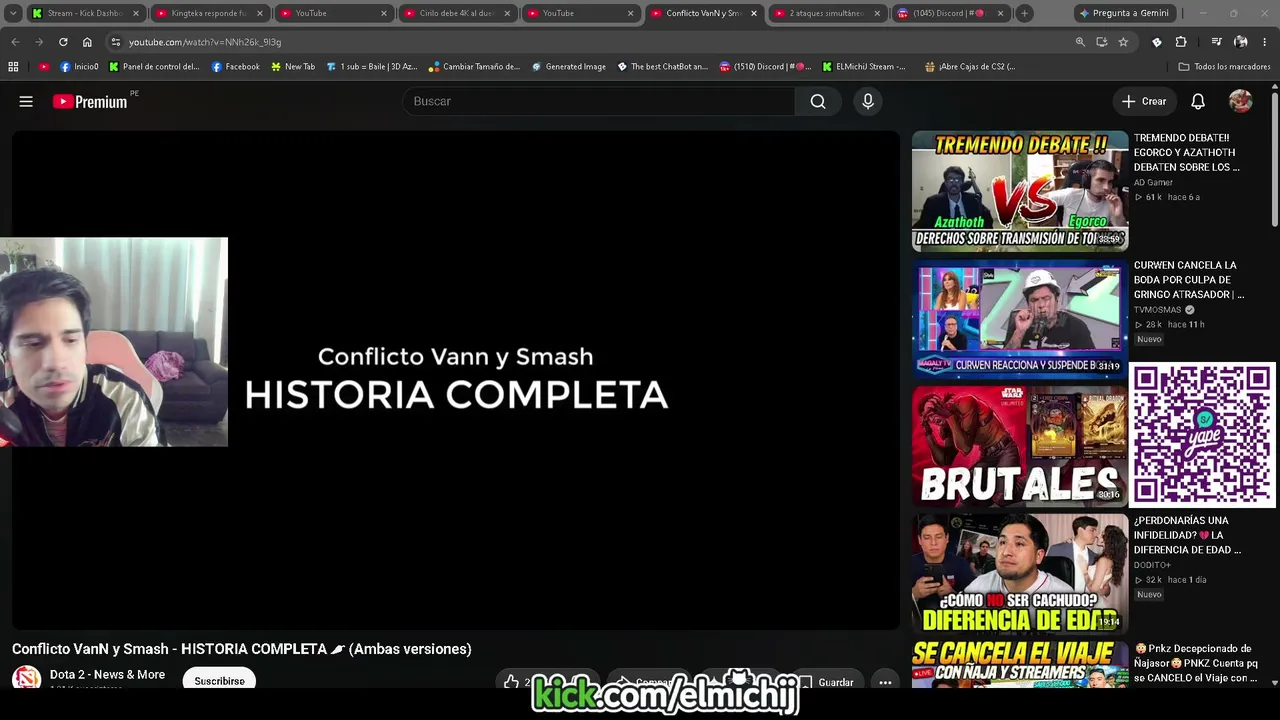Screen dimensions: 1280x720
Task: Open the YouTube guide hamburger menu
Action: coord(26,101)
